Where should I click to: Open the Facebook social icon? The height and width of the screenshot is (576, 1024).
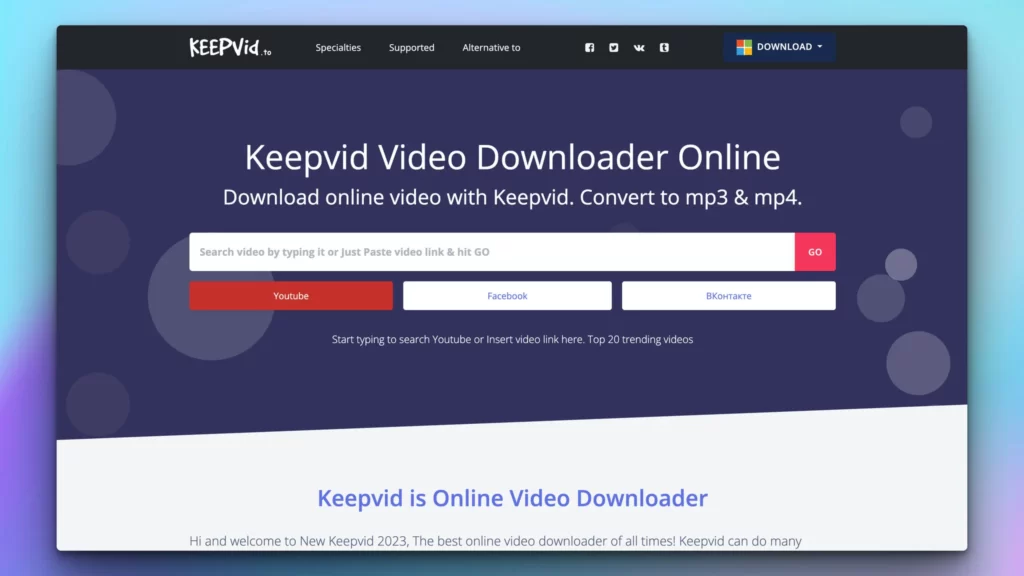point(589,47)
